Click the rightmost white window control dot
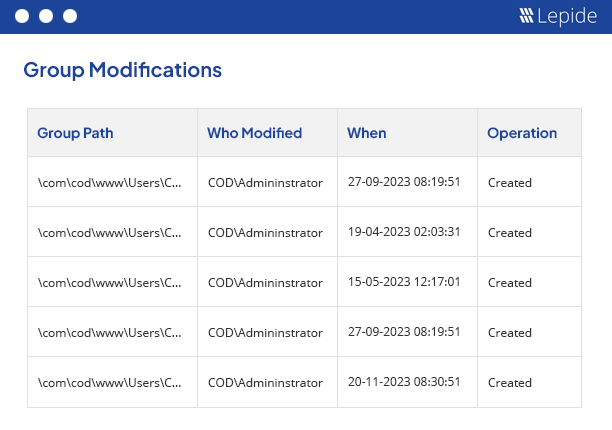 [x=70, y=16]
